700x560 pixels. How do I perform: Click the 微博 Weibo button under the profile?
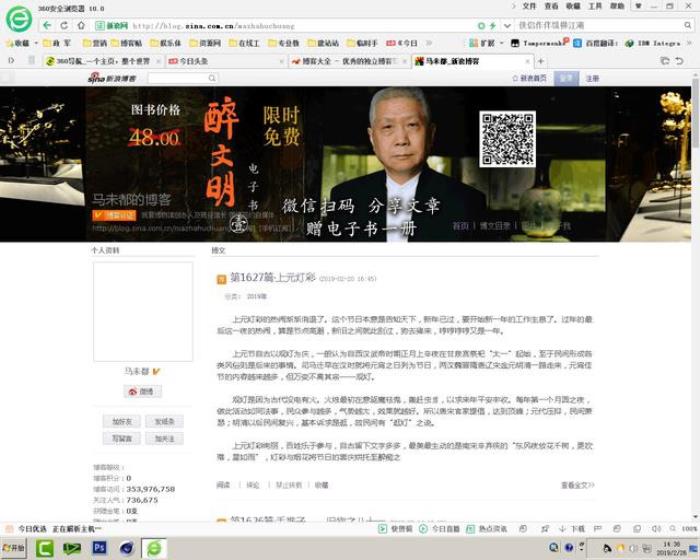(x=142, y=392)
